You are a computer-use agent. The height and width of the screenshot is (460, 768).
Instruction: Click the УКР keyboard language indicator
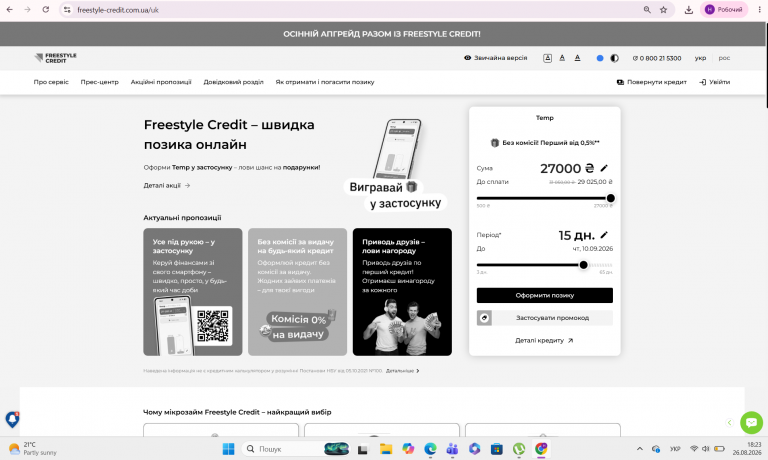point(675,449)
